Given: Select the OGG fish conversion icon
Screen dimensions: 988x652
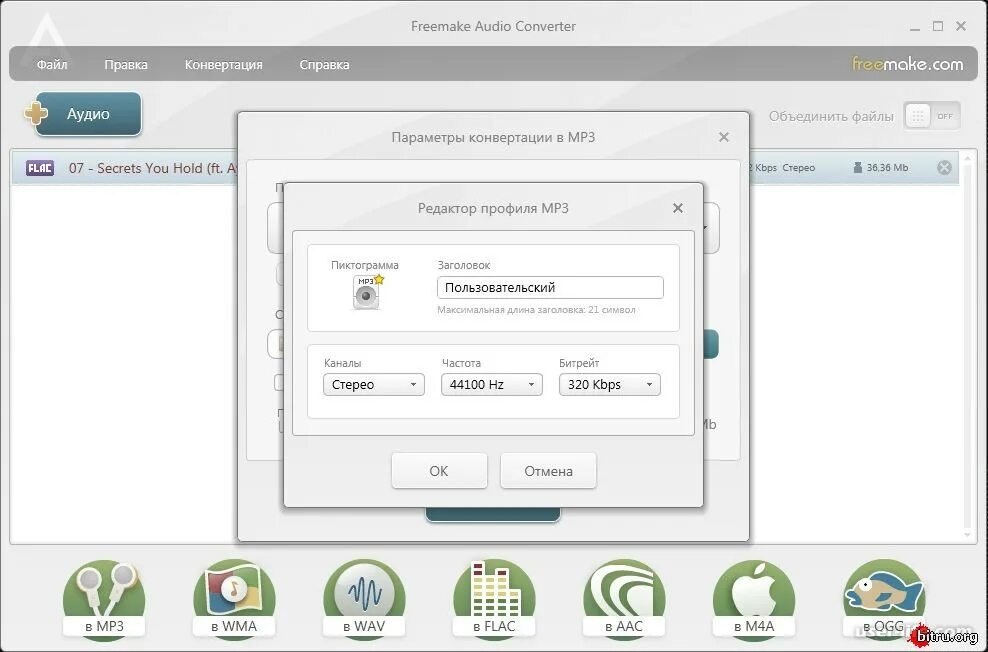Looking at the screenshot, I should coord(884,599).
